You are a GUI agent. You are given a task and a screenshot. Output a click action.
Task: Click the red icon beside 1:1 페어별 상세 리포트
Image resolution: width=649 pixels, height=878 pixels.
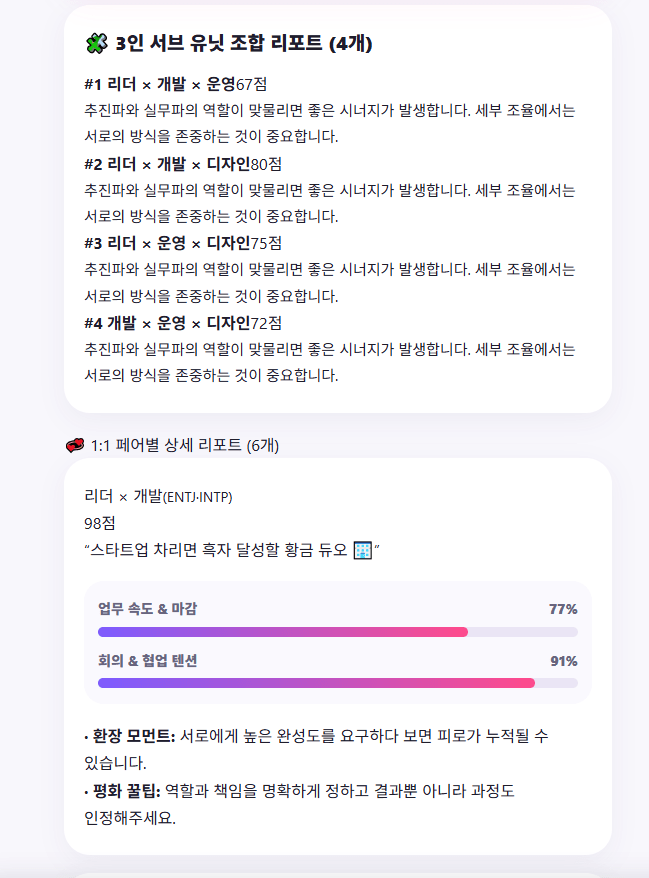75,445
